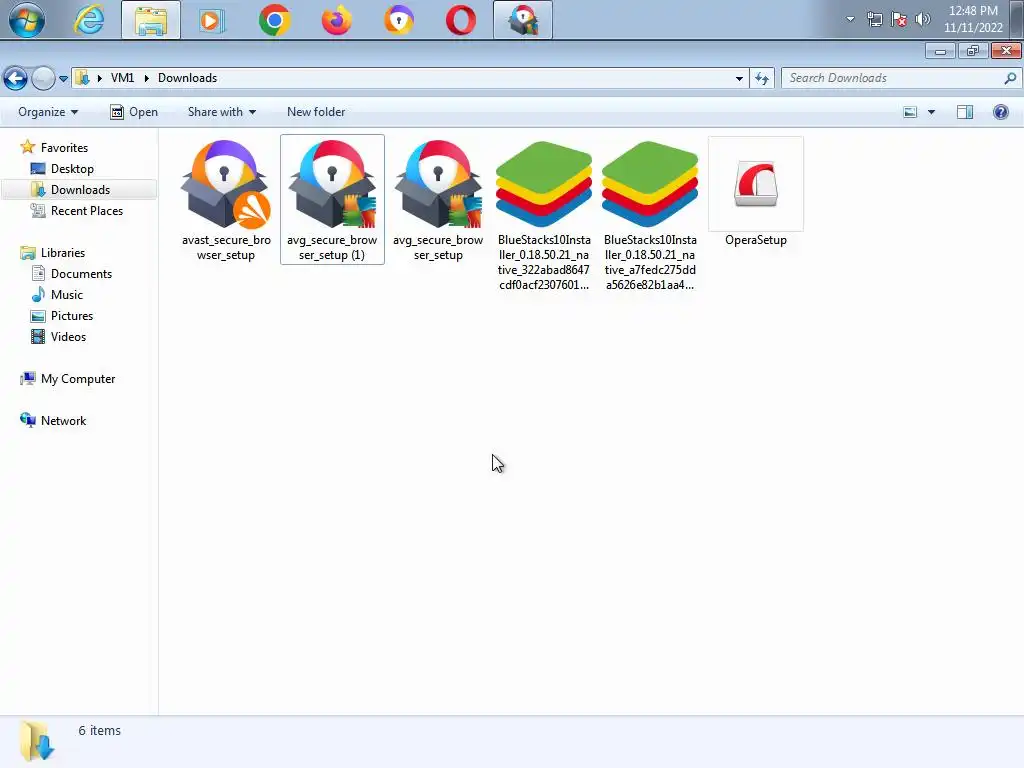Screen dimensions: 1024x768
Task: Minimize the Downloads window
Action: click(x=940, y=51)
